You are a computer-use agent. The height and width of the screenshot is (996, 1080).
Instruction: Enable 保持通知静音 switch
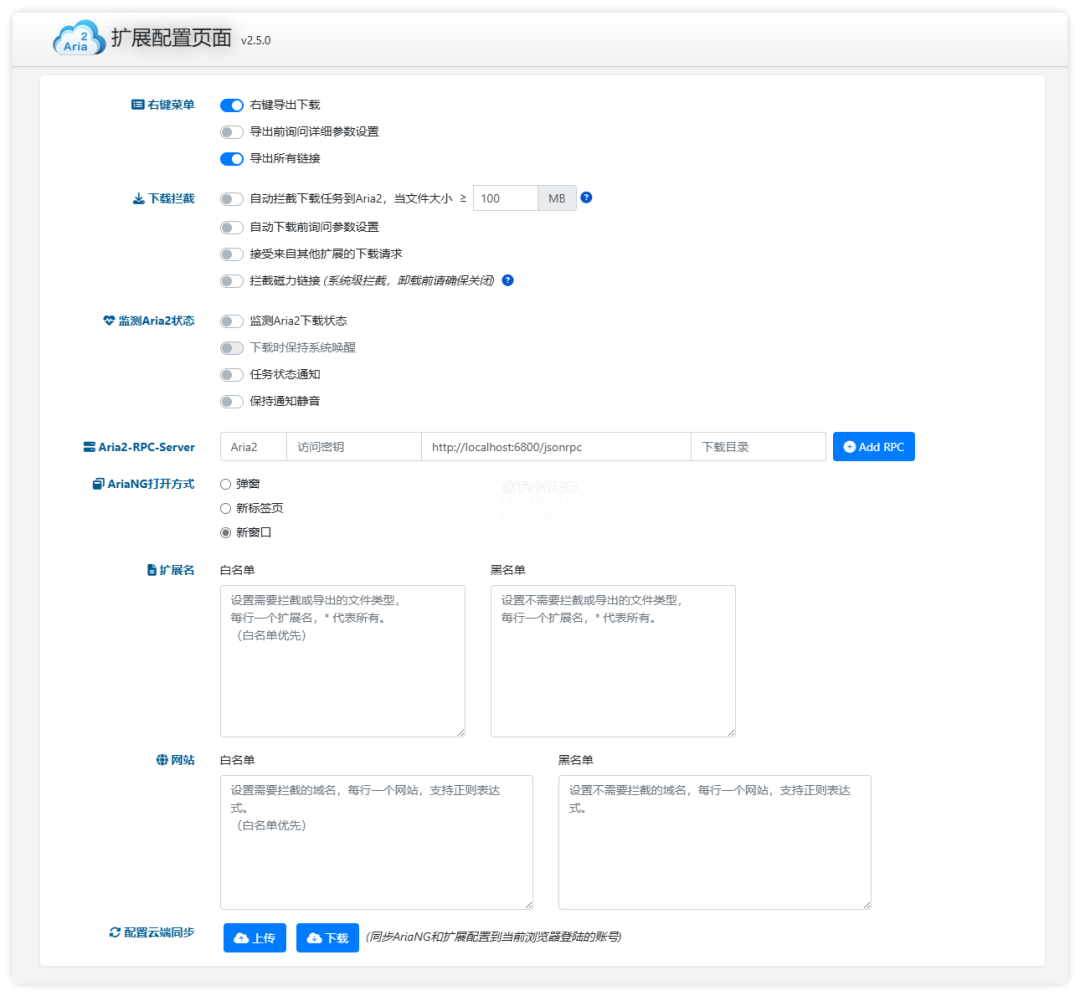231,402
